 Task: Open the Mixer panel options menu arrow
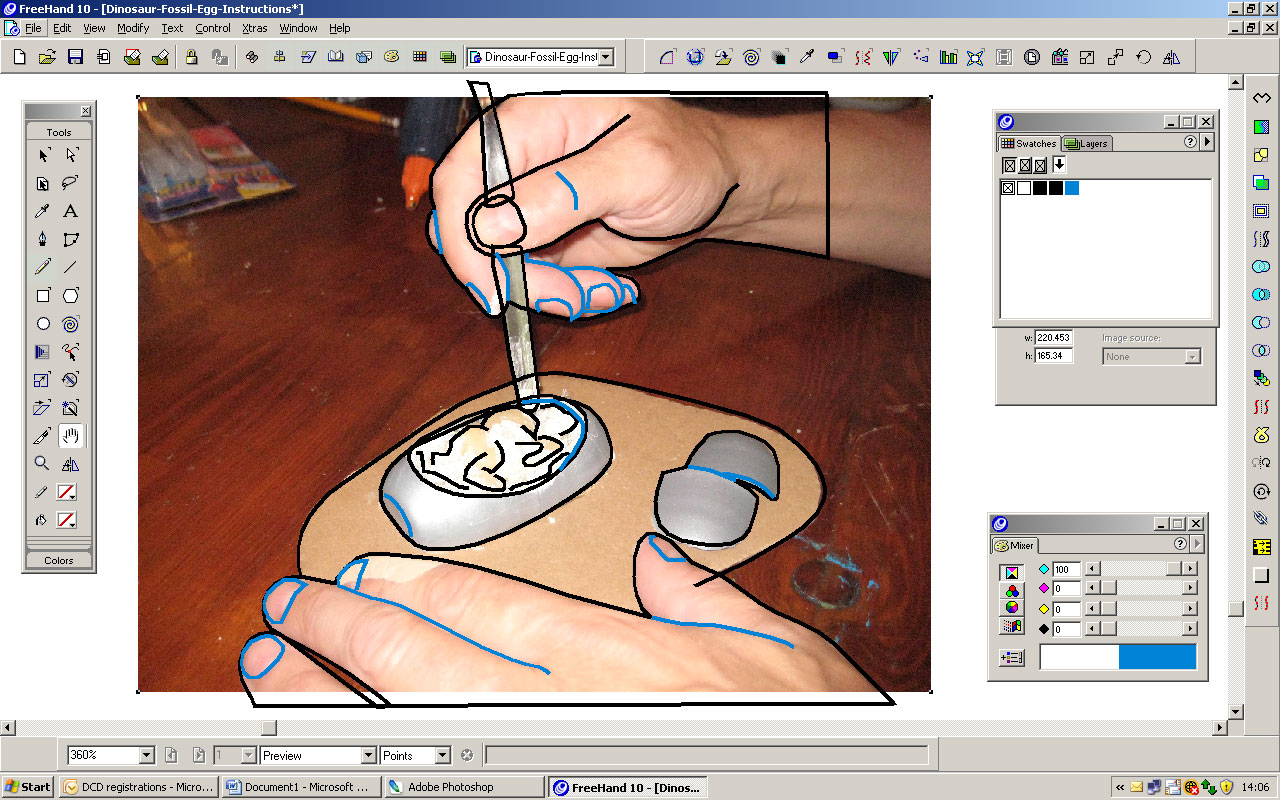point(1197,544)
